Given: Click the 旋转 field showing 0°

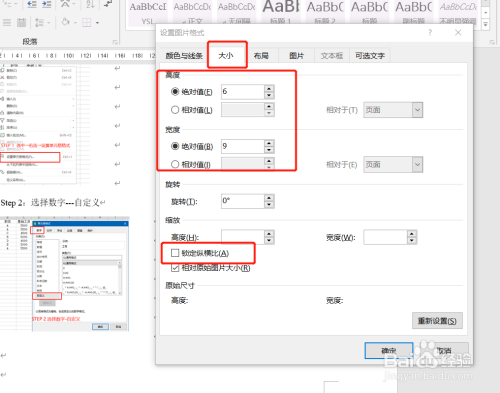Looking at the screenshot, I should coord(243,201).
